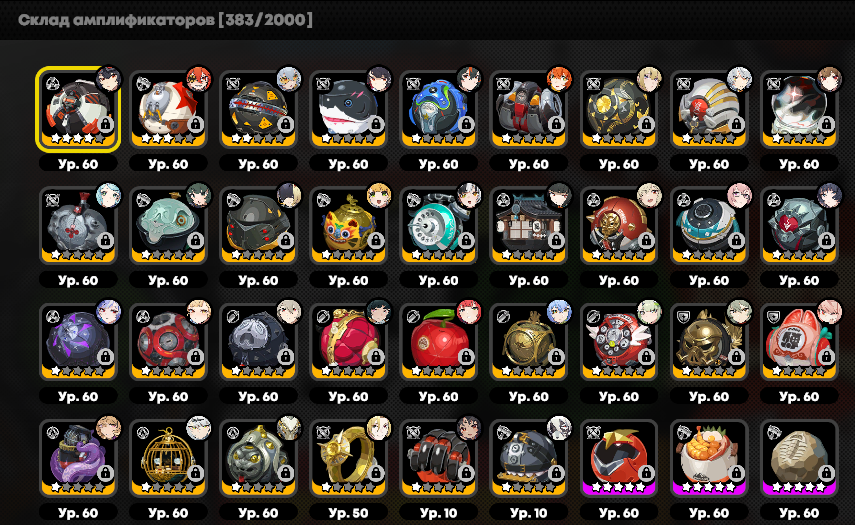
Task: Click Ур. 50 label under ring amplifier
Action: (348, 513)
